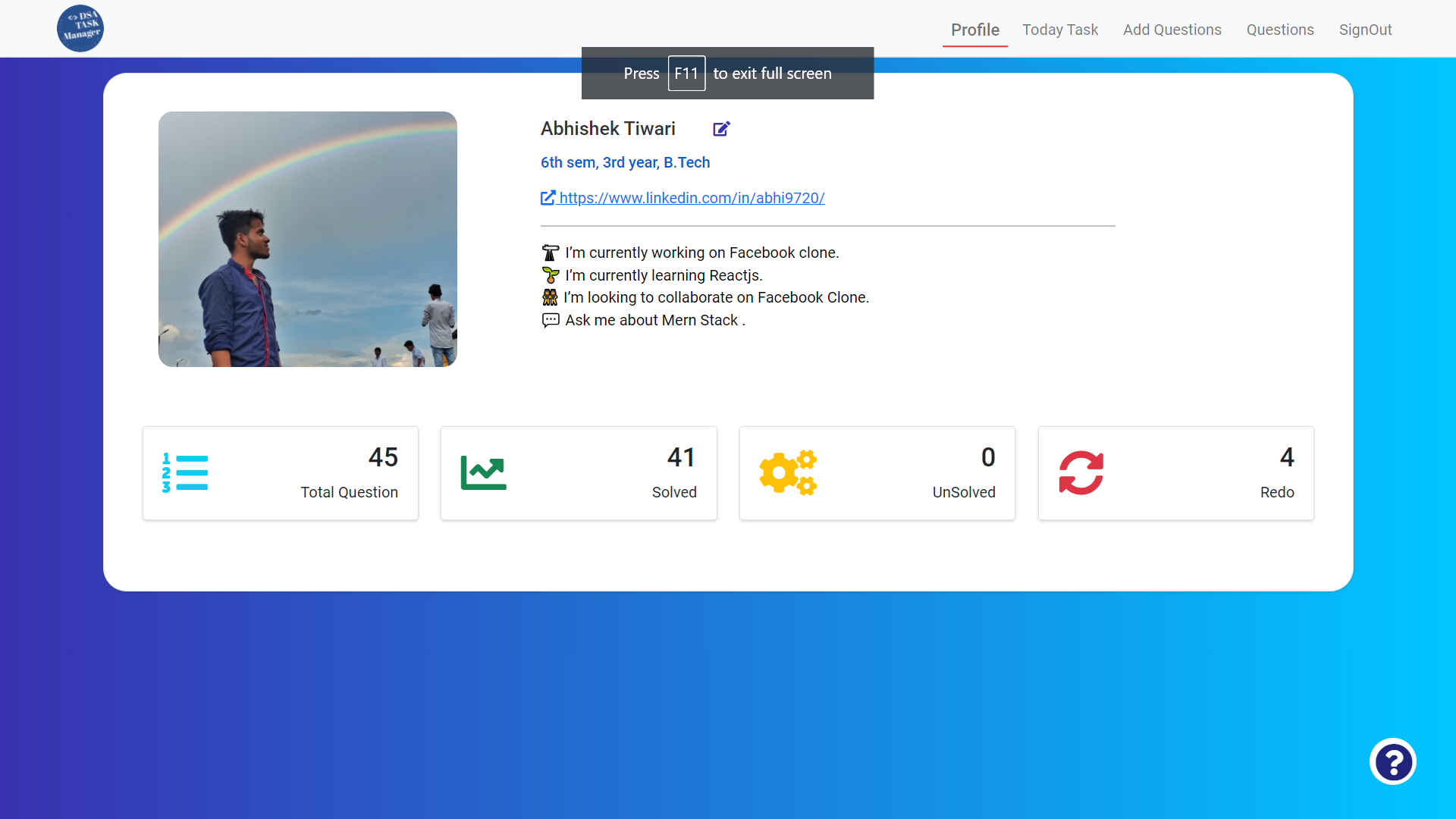Click the DSA Task Manager logo
The width and height of the screenshot is (1456, 819).
point(80,29)
